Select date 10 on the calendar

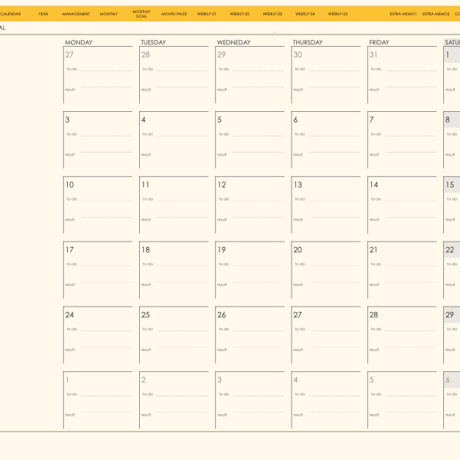[70, 185]
